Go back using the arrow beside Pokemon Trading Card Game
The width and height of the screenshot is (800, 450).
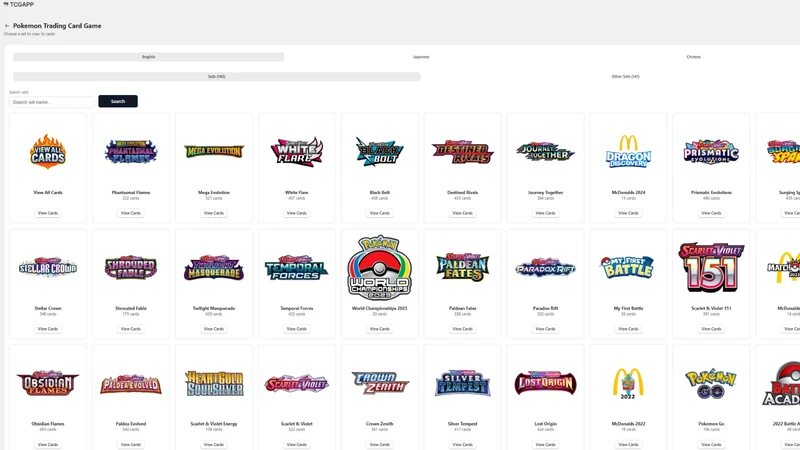click(x=7, y=26)
